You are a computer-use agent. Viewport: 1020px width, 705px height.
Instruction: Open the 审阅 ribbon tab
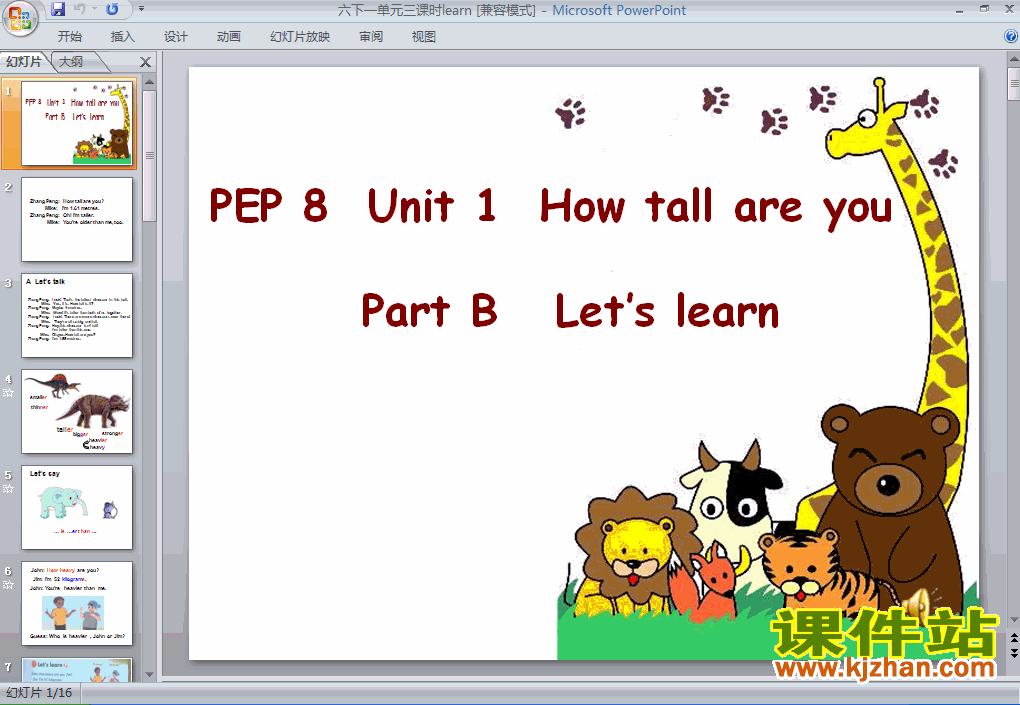(x=371, y=36)
